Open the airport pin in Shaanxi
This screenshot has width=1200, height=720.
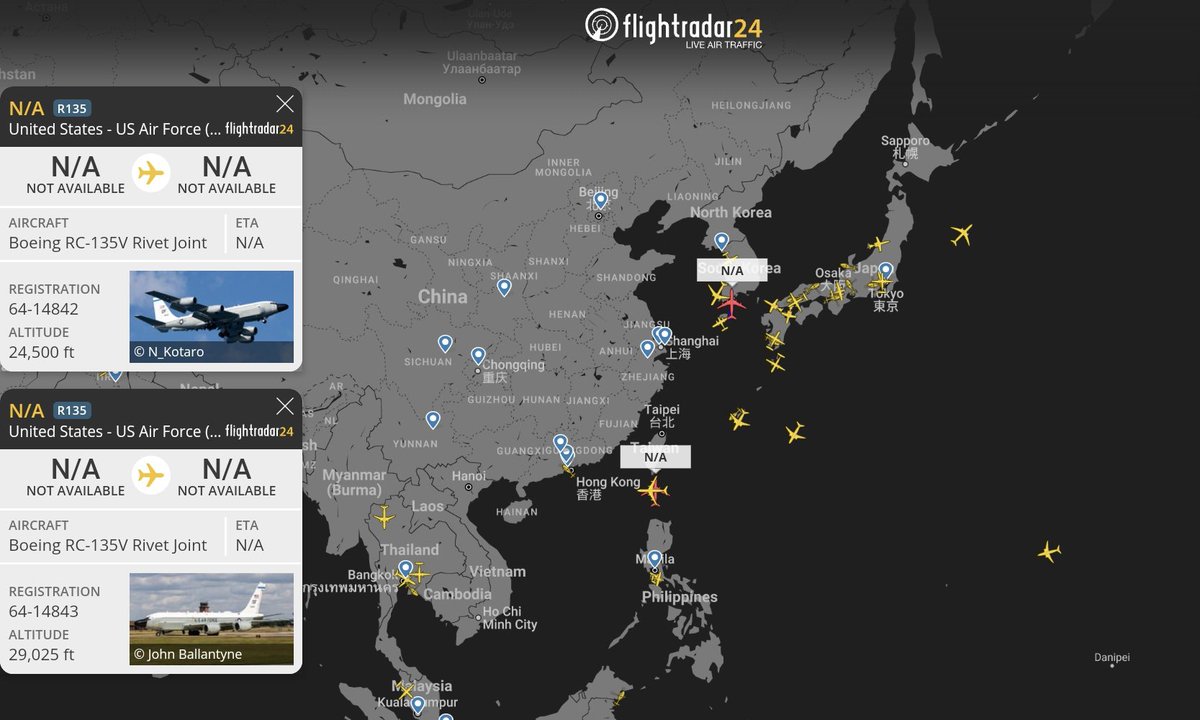(x=504, y=287)
